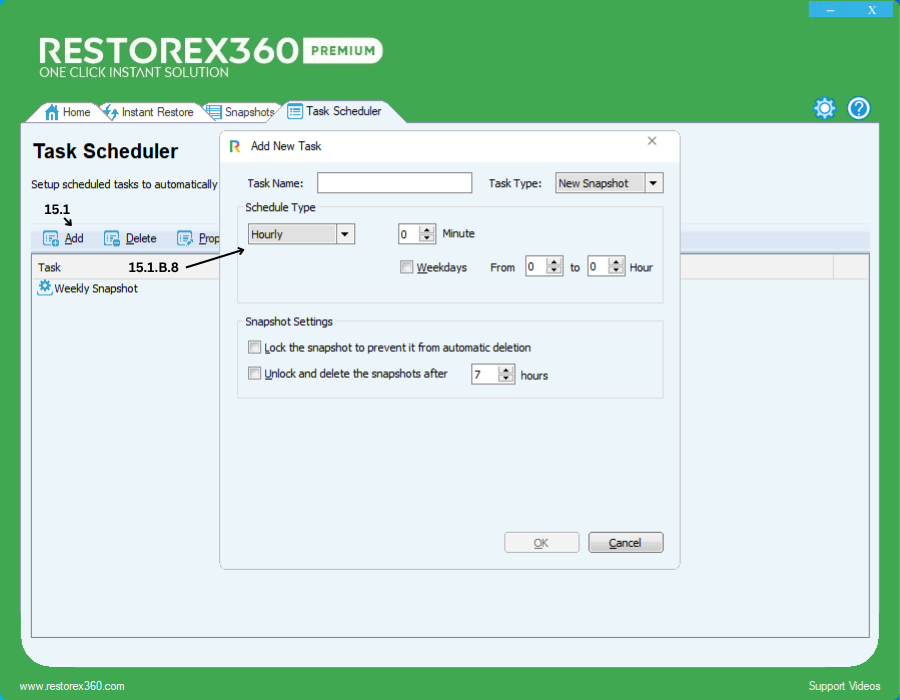
Task: Open the help question mark icon
Action: click(x=859, y=109)
